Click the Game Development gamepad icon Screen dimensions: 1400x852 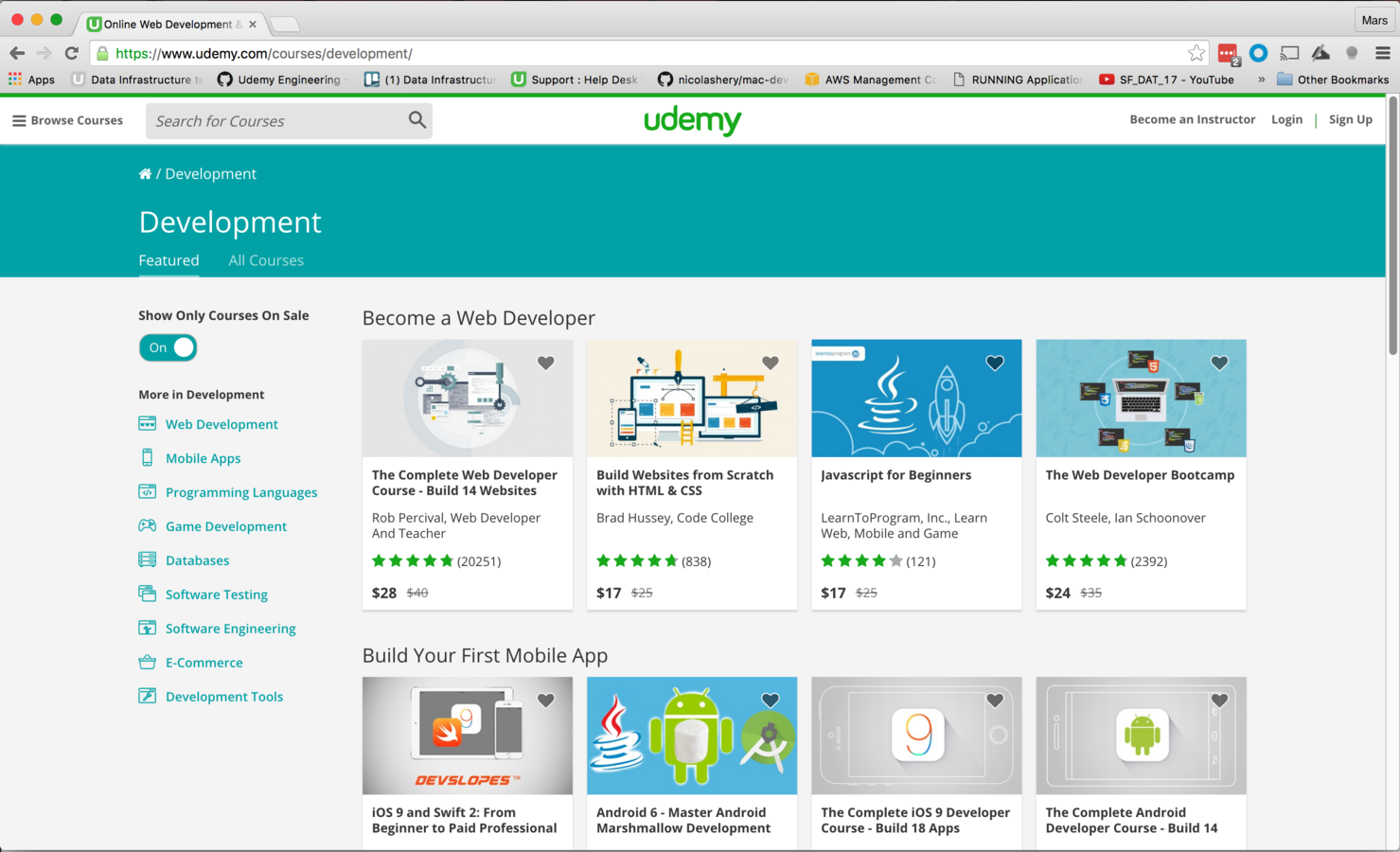tap(148, 525)
